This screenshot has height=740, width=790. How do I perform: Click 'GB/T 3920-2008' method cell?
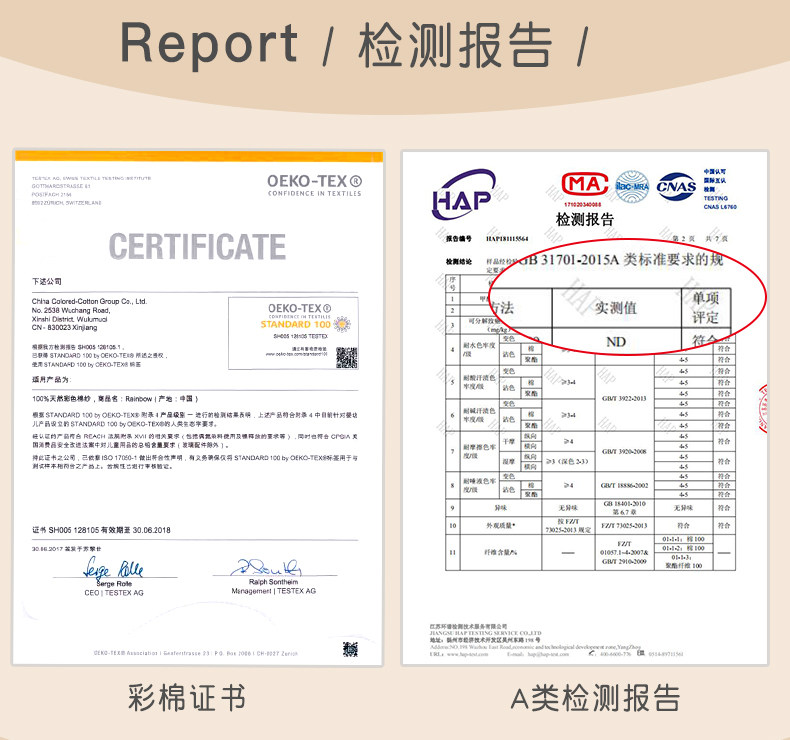coord(624,451)
